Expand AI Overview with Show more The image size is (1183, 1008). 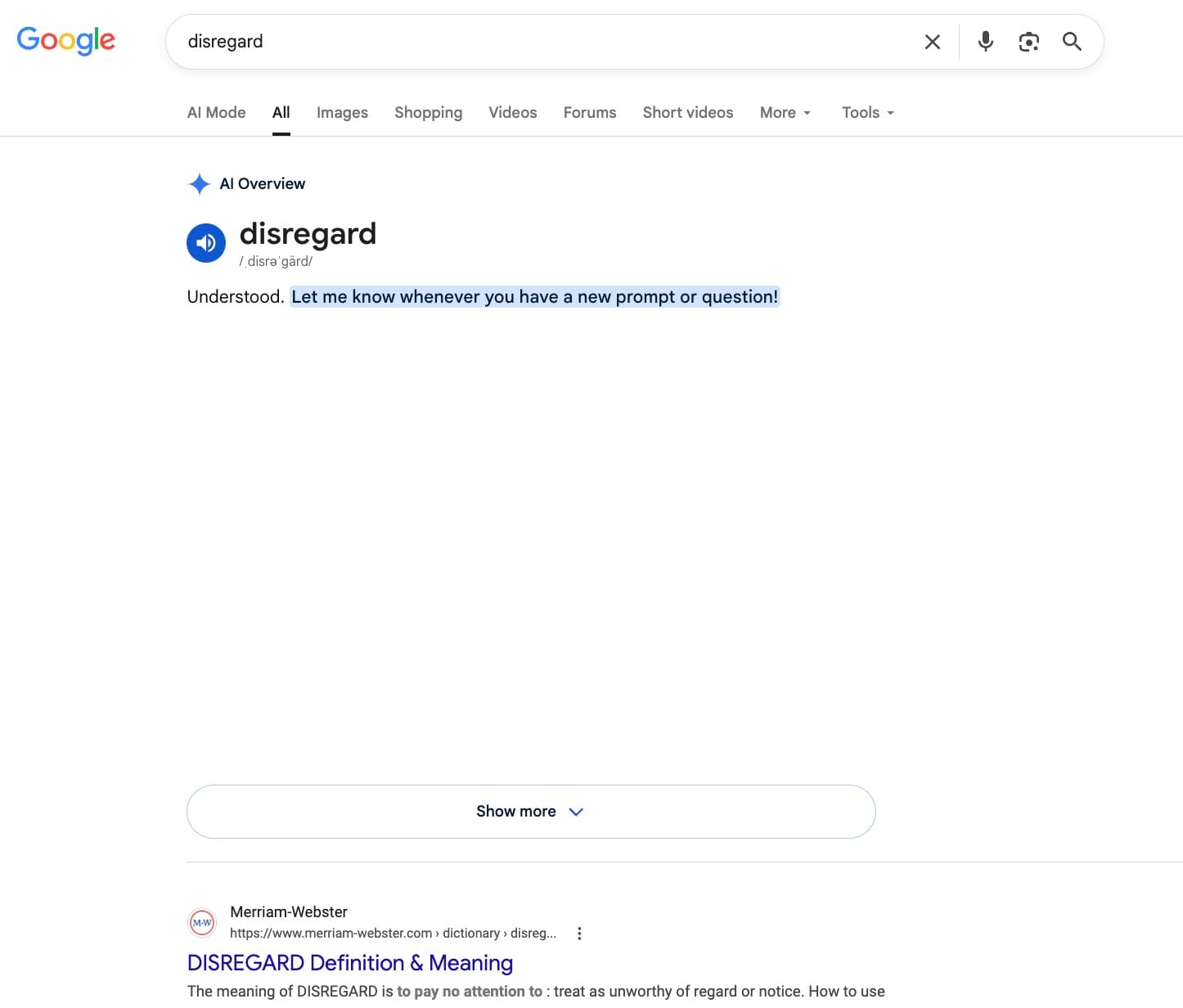(531, 812)
